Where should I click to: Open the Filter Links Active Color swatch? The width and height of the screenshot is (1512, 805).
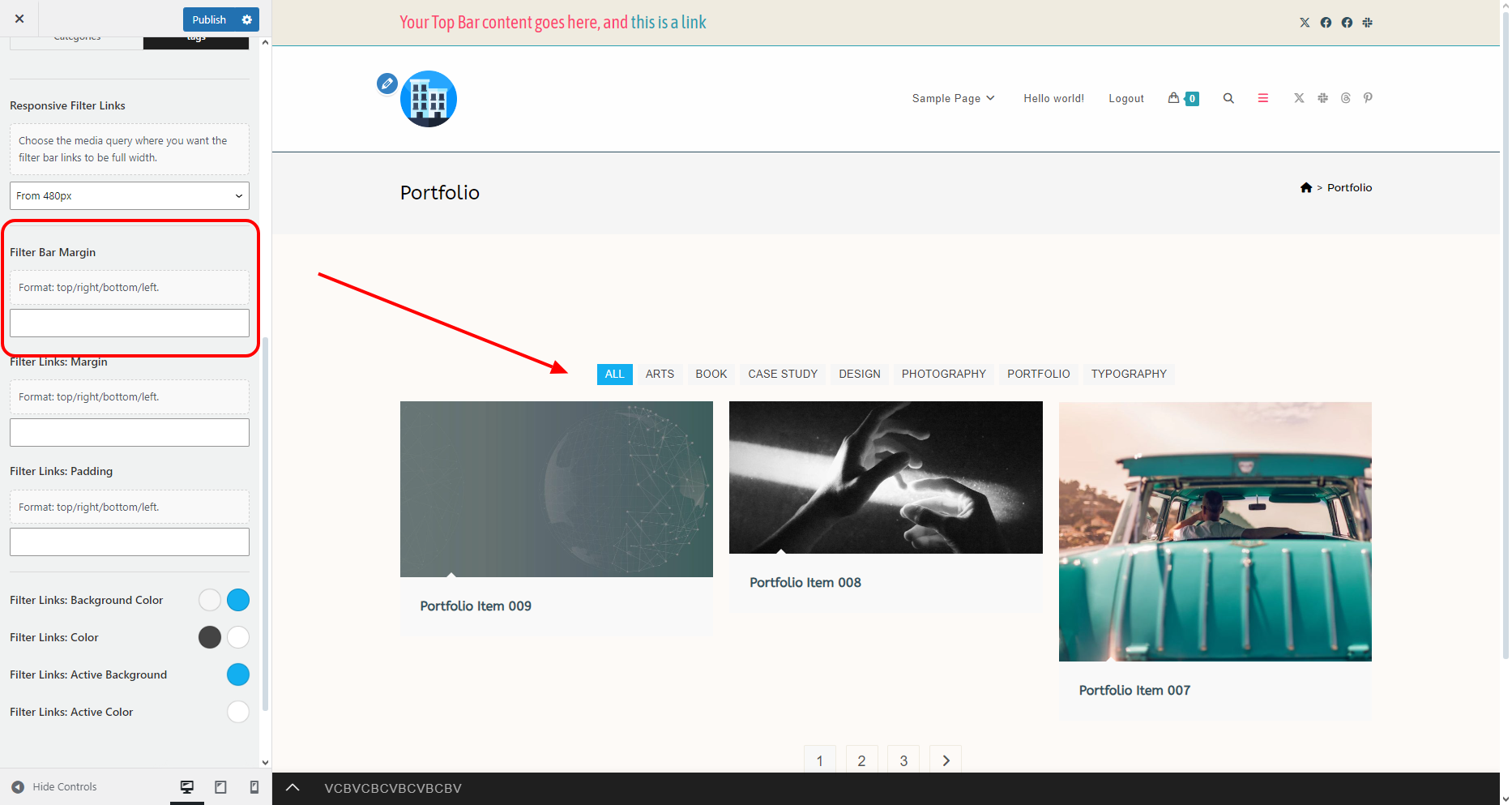point(238,712)
